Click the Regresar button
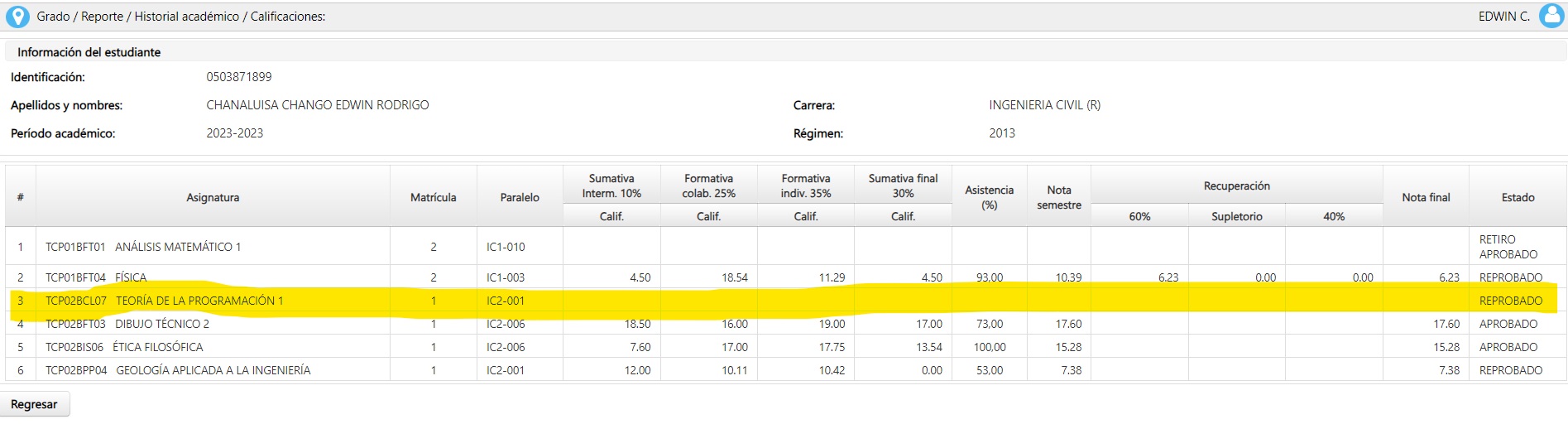The image size is (1568, 424). (x=35, y=404)
